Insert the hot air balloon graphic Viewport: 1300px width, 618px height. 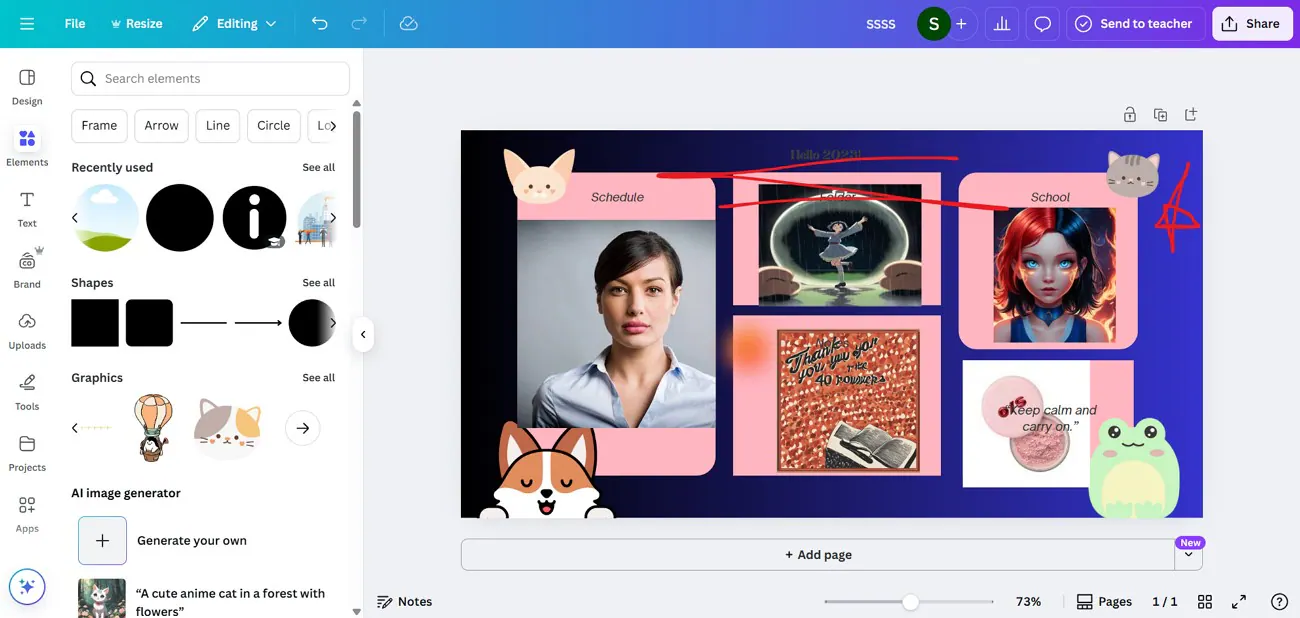tap(153, 427)
